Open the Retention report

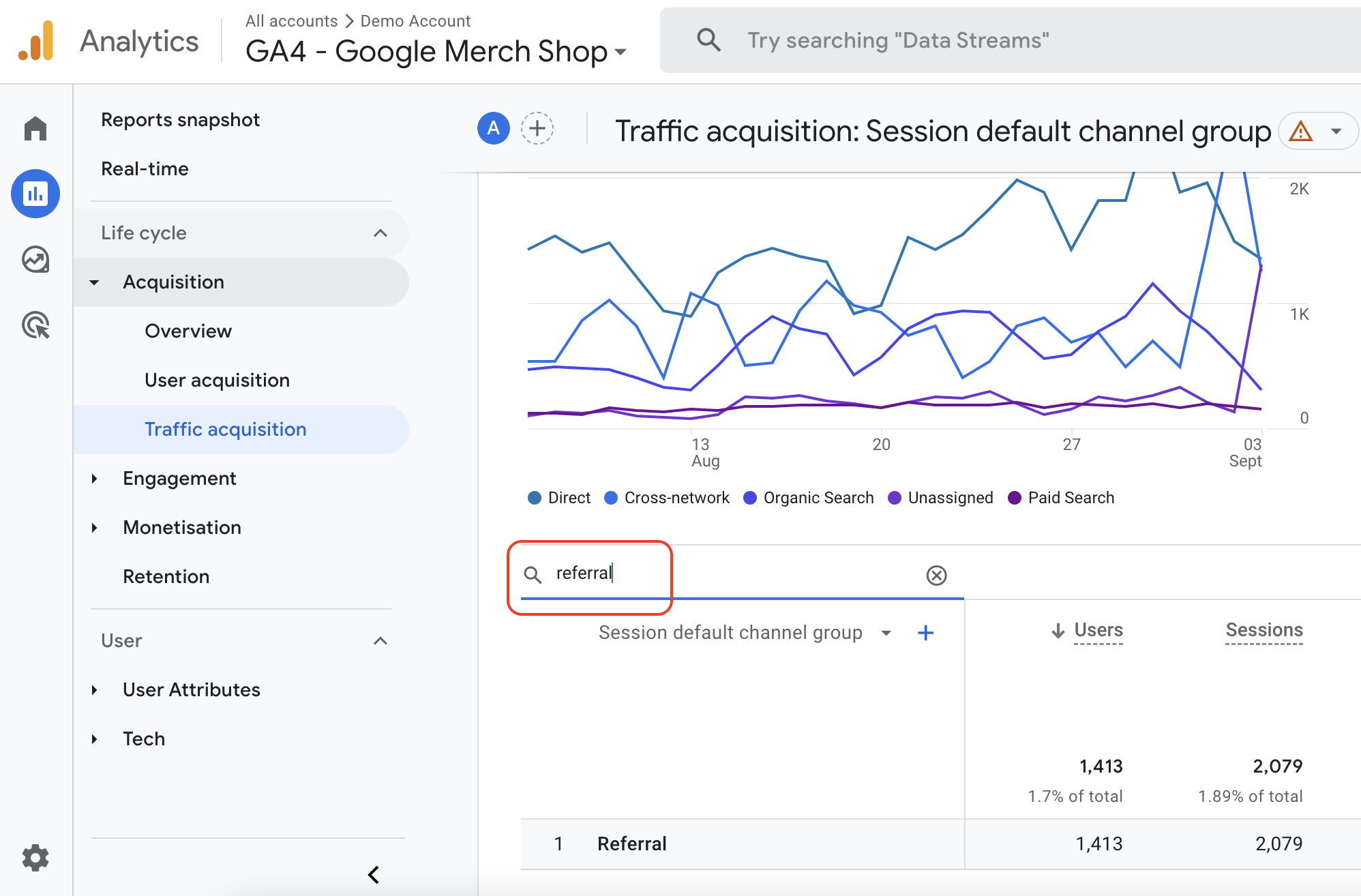pos(166,577)
